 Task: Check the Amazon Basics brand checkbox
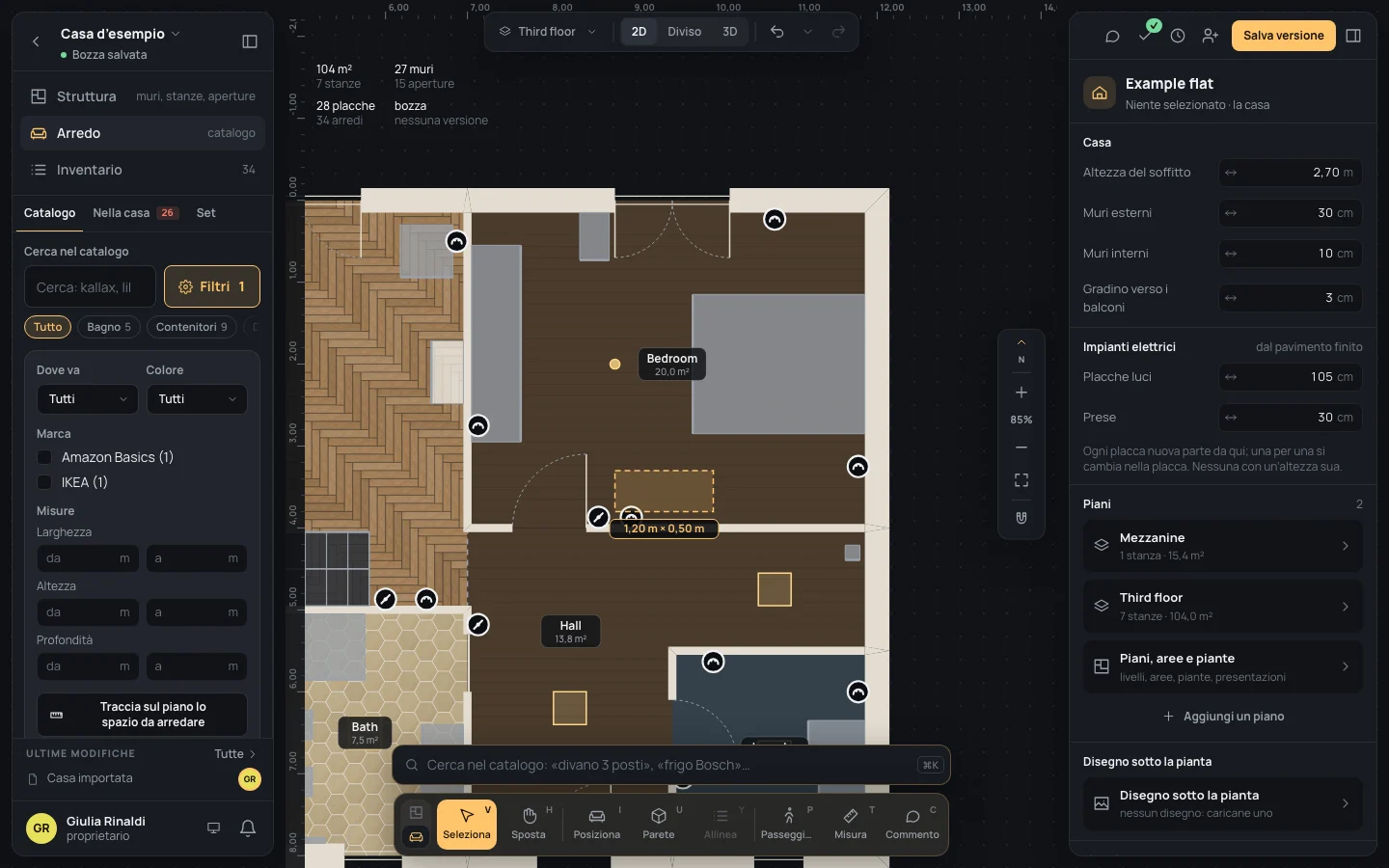44,457
